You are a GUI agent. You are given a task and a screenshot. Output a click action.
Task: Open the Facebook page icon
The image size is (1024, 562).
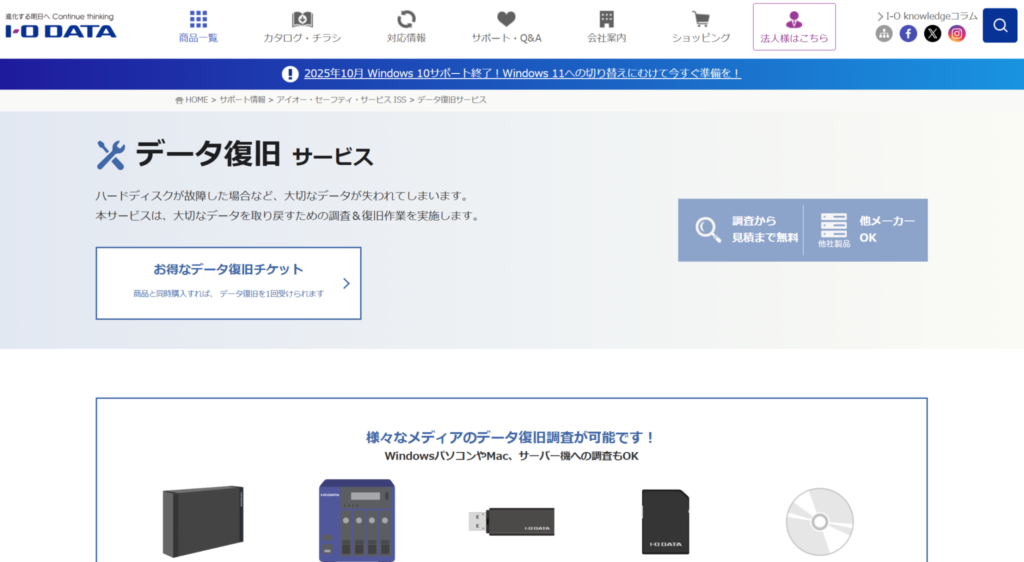(908, 33)
